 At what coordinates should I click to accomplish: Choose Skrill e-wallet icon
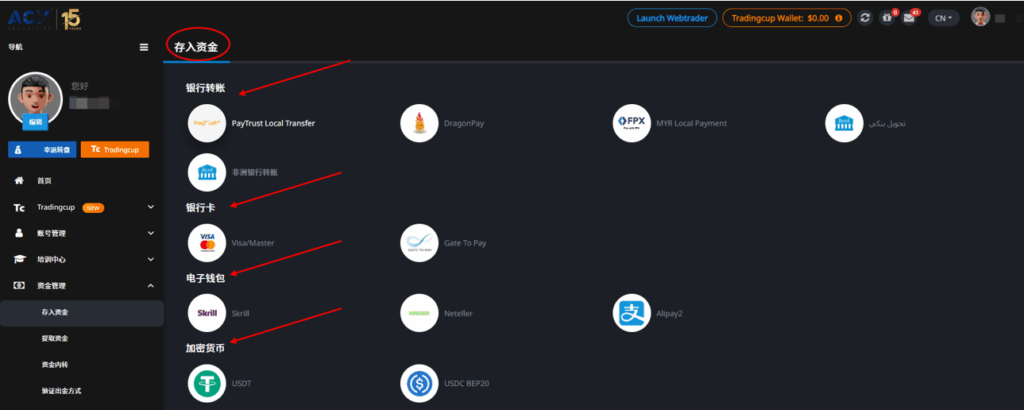click(x=207, y=313)
